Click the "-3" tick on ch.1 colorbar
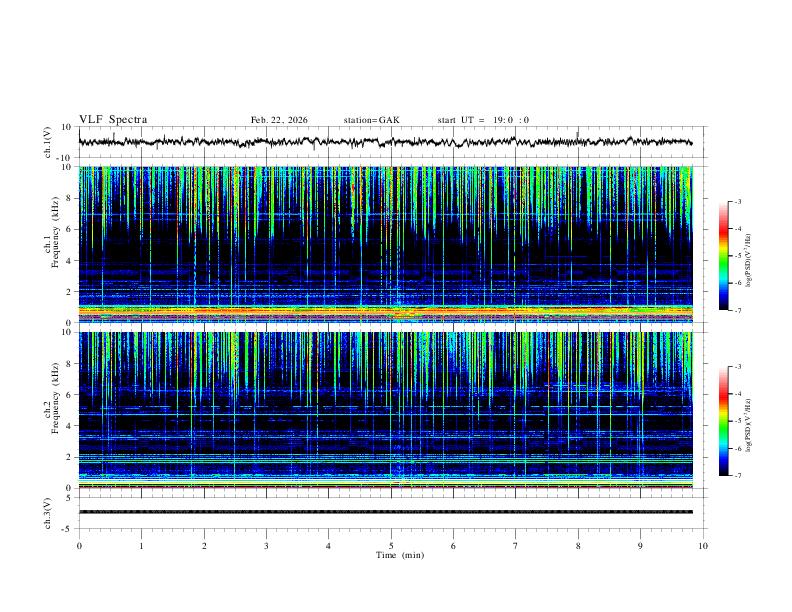Screen dimensions: 792x612 (737, 201)
